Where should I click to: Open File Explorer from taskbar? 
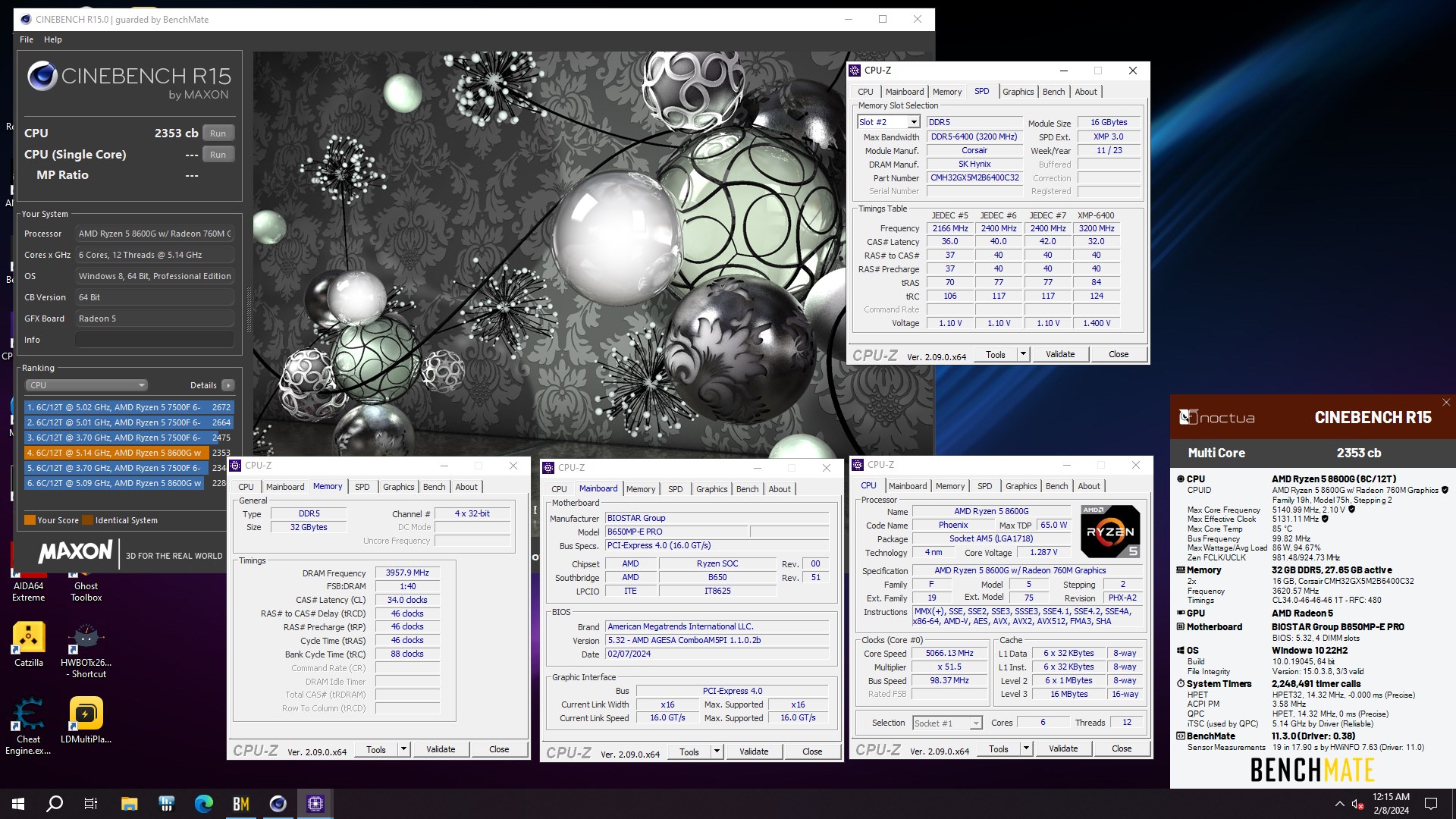[129, 803]
